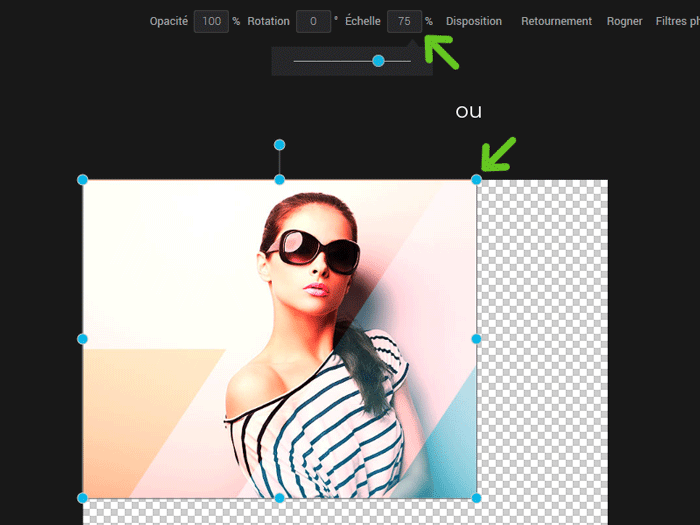This screenshot has height=525, width=700.
Task: Click the bottom-right corner resize handle
Action: pos(476,497)
